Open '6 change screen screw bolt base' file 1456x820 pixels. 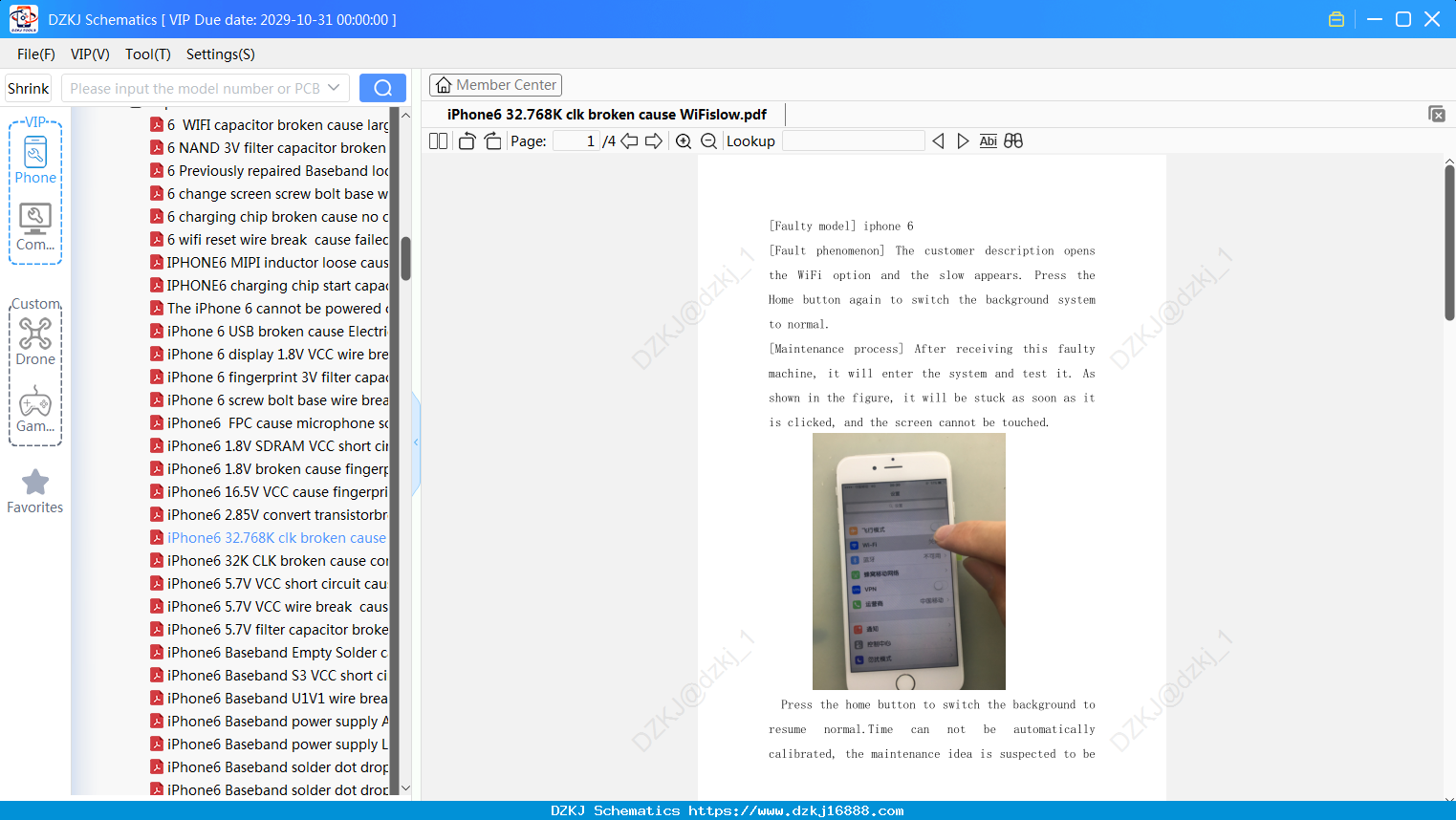[270, 194]
